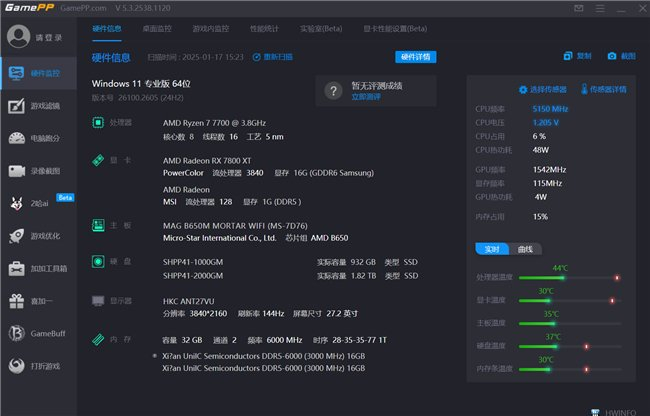The image size is (650, 416).
Task: Click the question mark score icon
Action: click(x=333, y=91)
